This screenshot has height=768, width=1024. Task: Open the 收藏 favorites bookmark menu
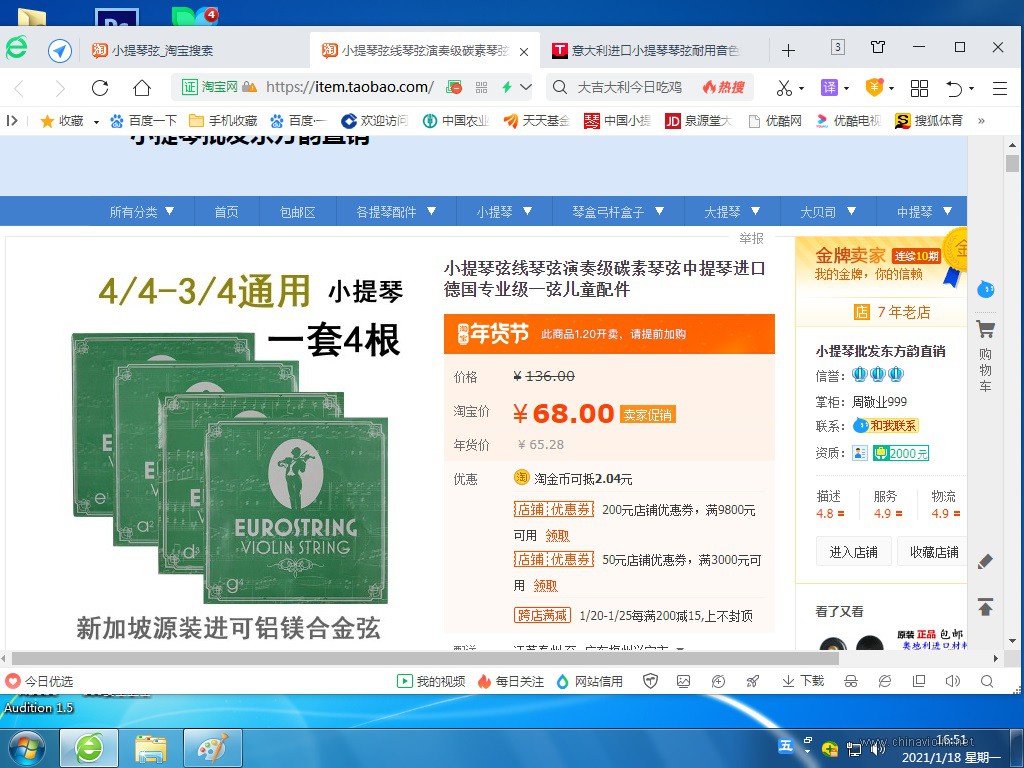tap(69, 121)
